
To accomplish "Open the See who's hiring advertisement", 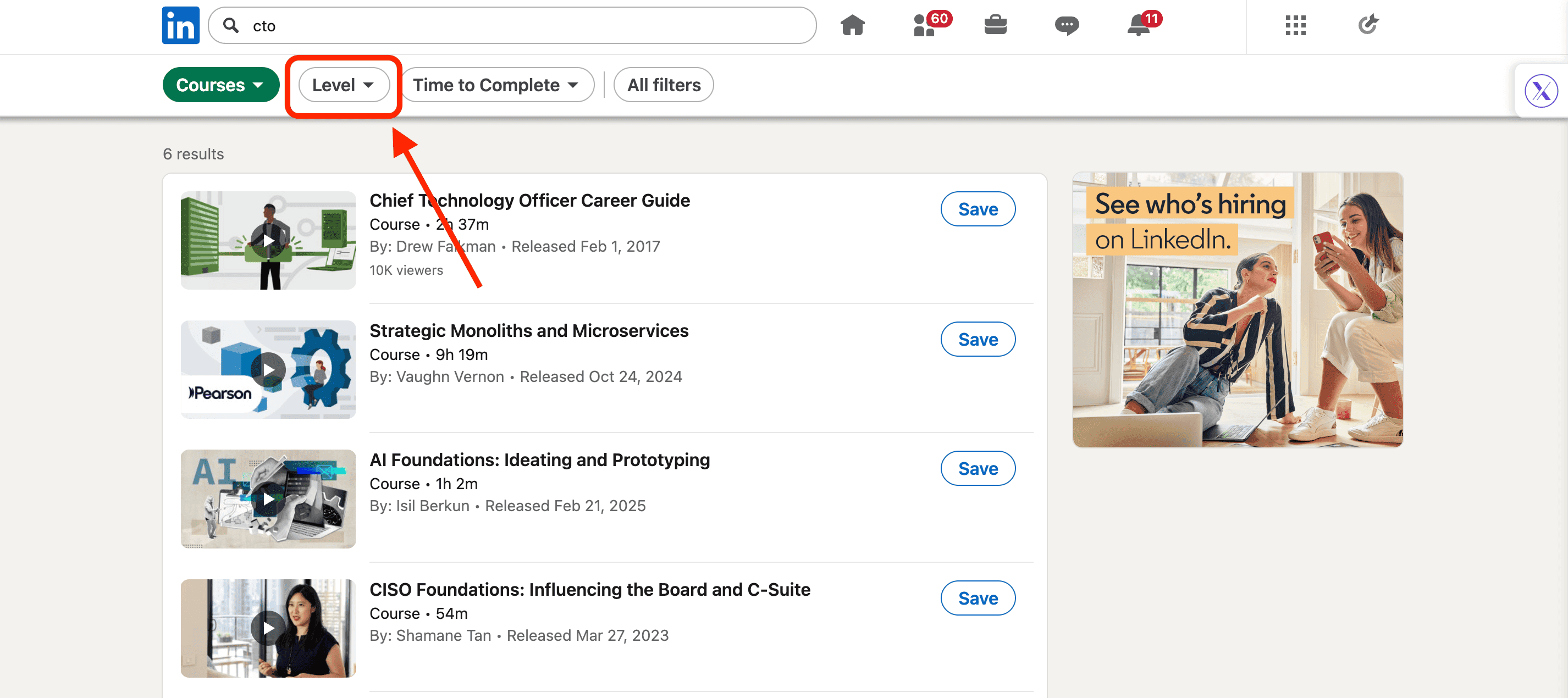I will click(x=1238, y=310).
